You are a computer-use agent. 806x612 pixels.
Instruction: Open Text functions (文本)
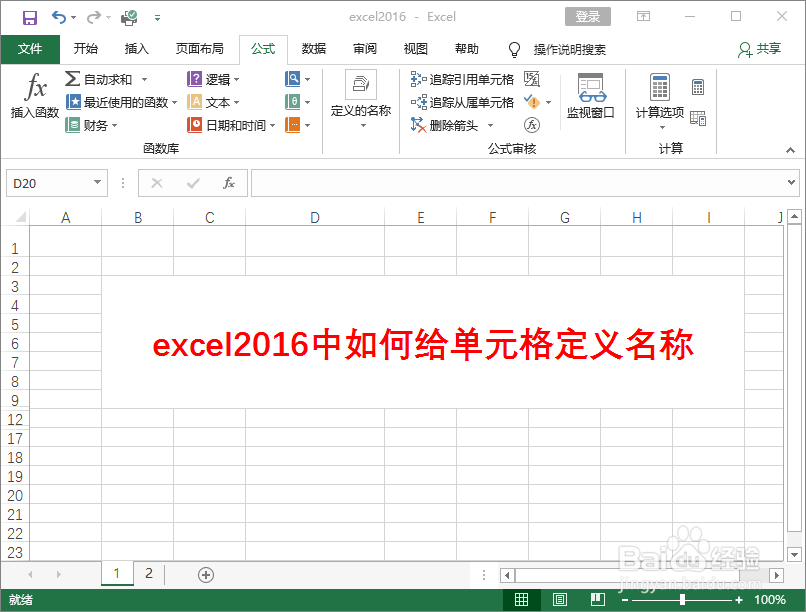click(213, 102)
